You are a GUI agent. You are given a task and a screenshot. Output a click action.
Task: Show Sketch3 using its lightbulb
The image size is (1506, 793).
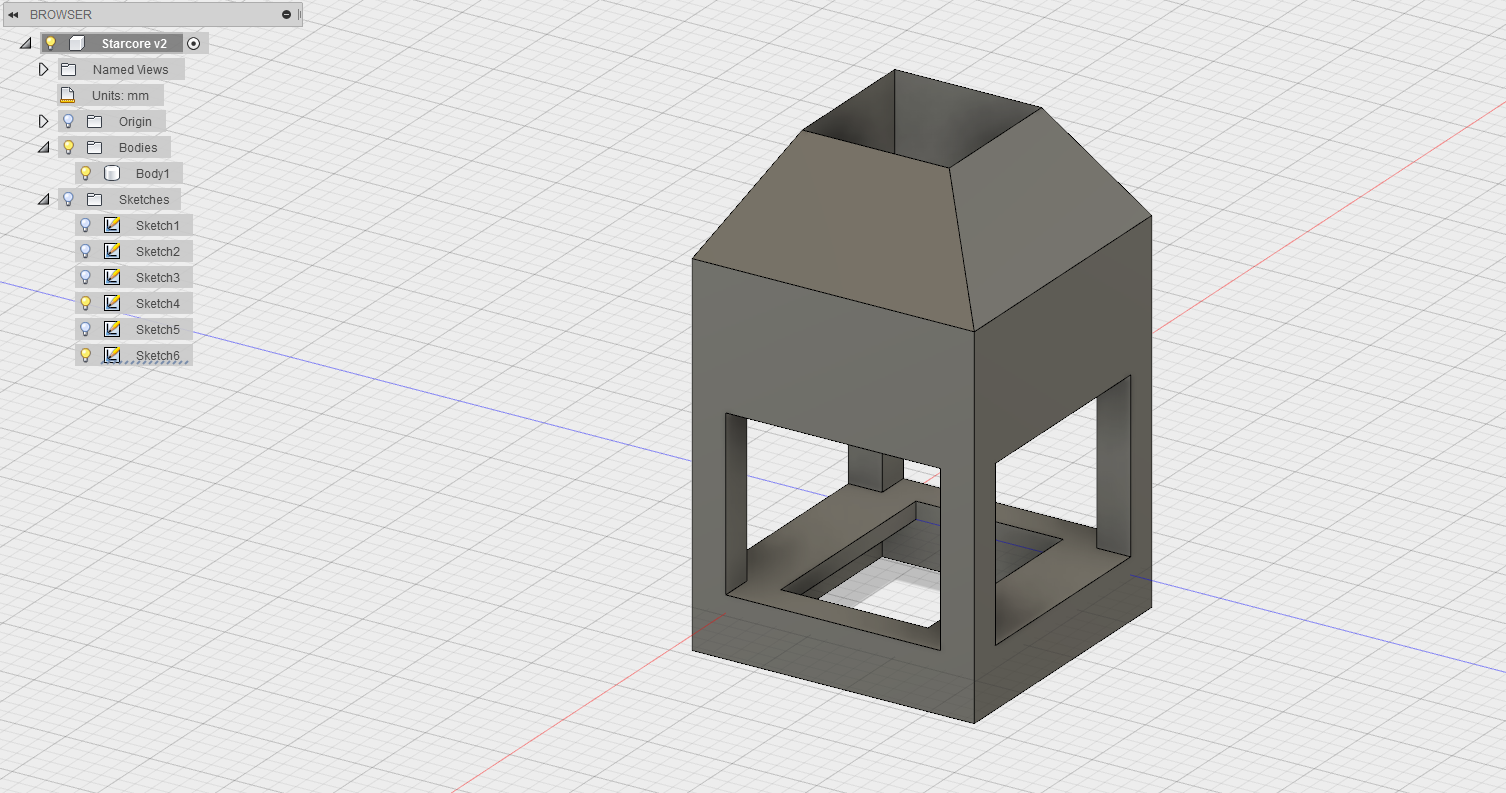pyautogui.click(x=85, y=277)
